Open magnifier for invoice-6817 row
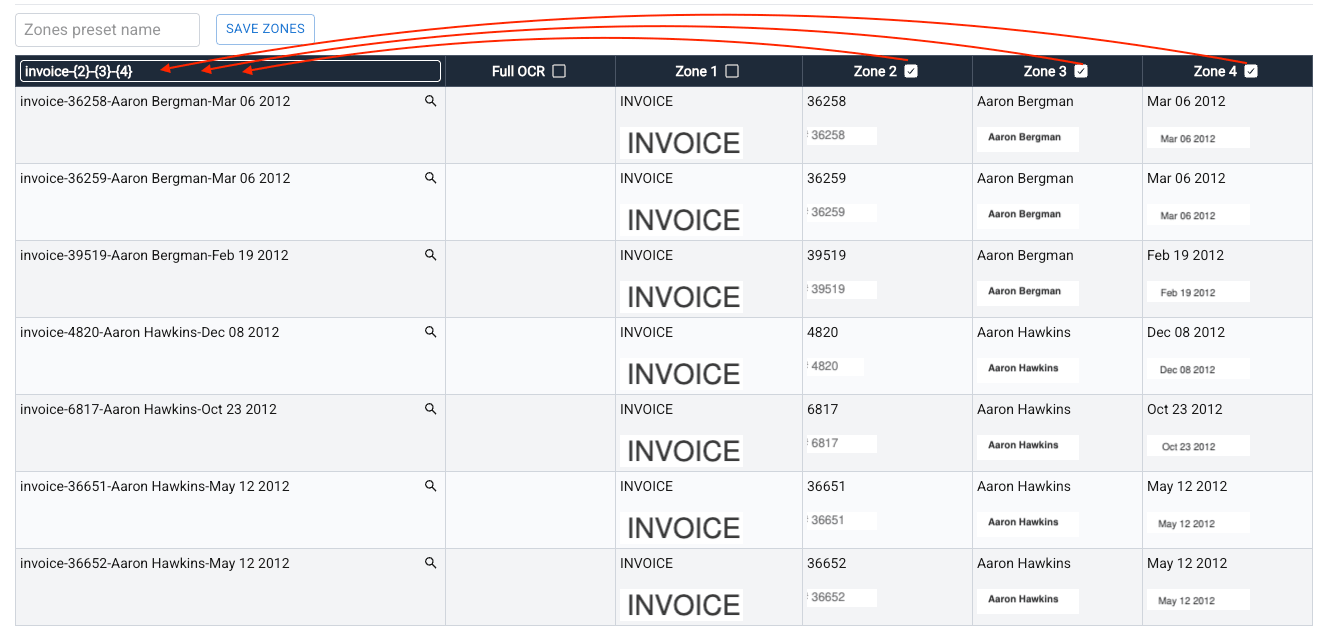This screenshot has width=1328, height=626. (x=431, y=409)
